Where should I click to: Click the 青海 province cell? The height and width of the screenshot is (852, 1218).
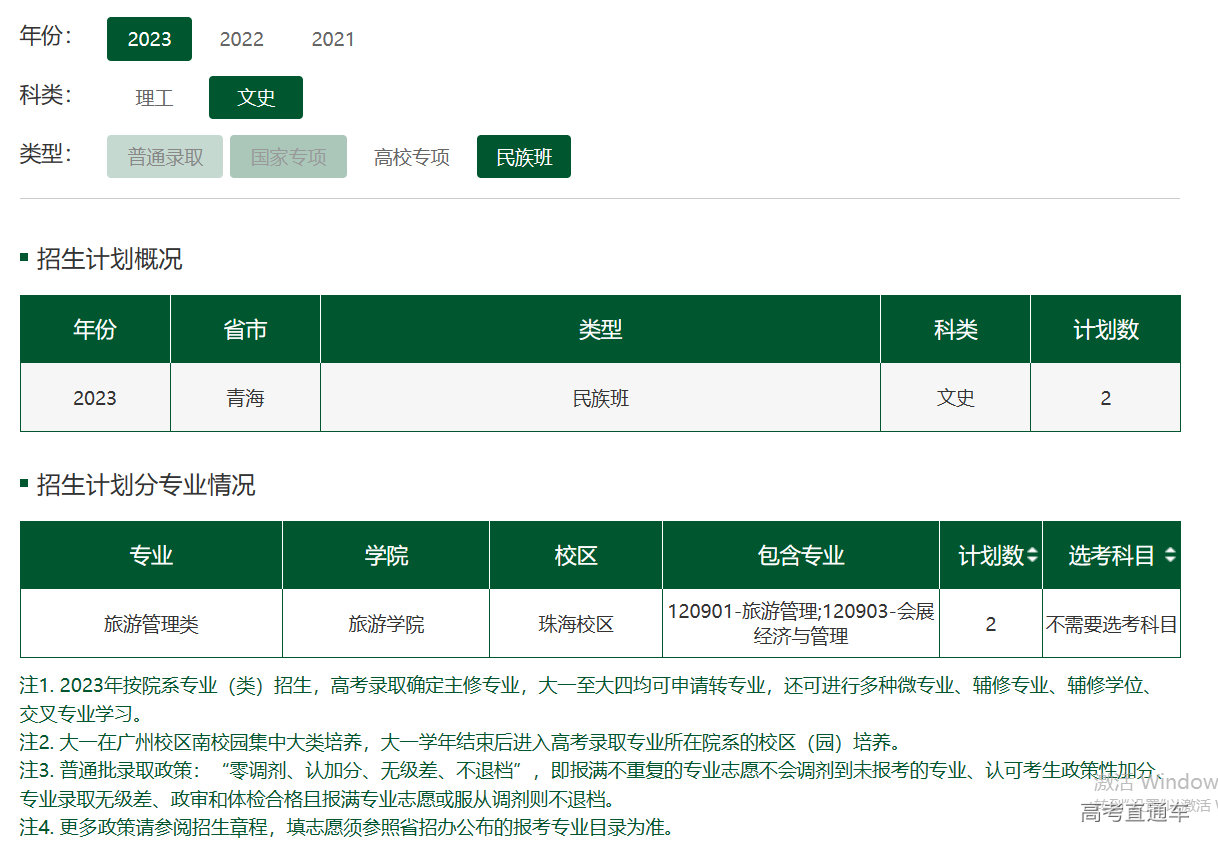(245, 398)
